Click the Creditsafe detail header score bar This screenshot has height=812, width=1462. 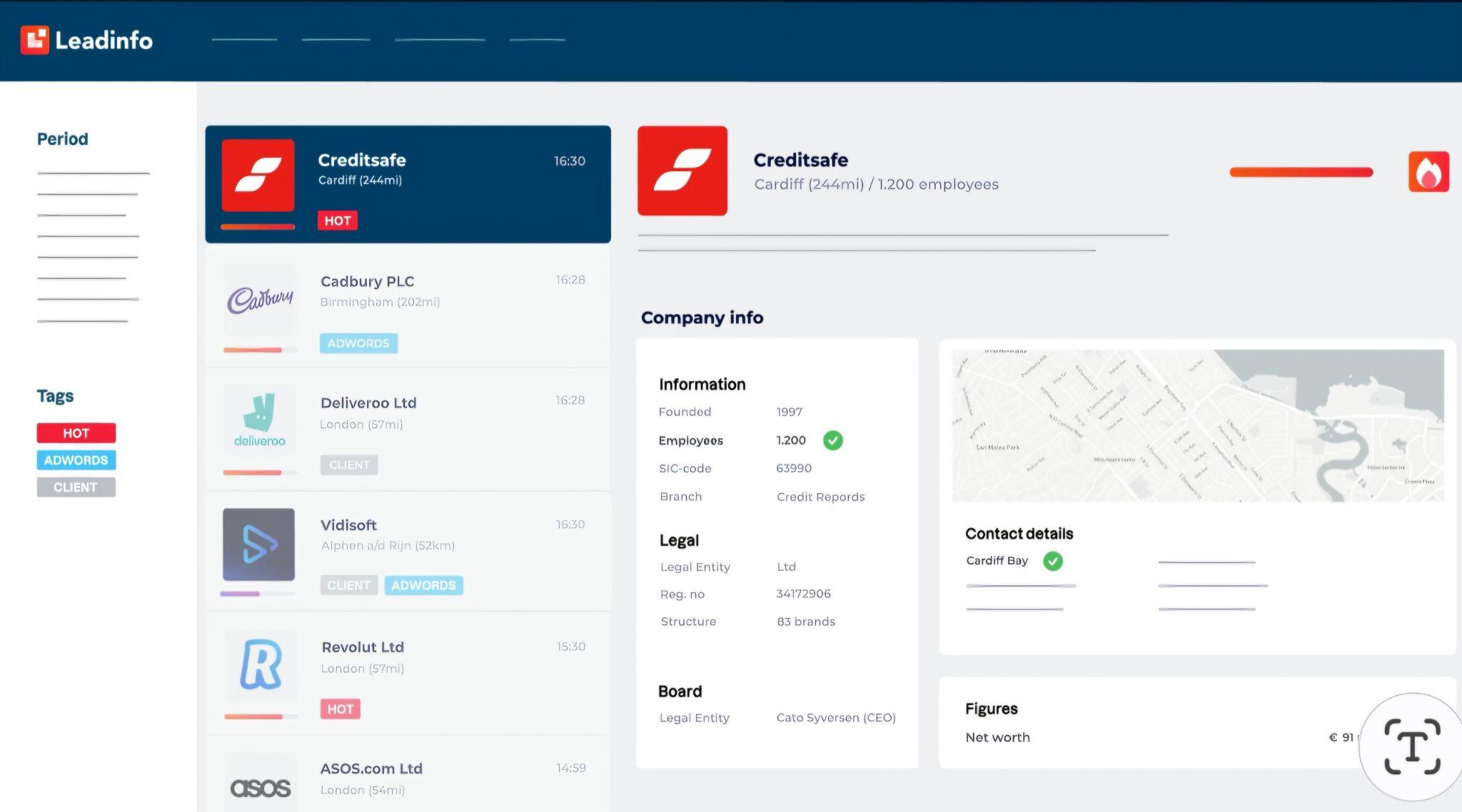[1301, 172]
